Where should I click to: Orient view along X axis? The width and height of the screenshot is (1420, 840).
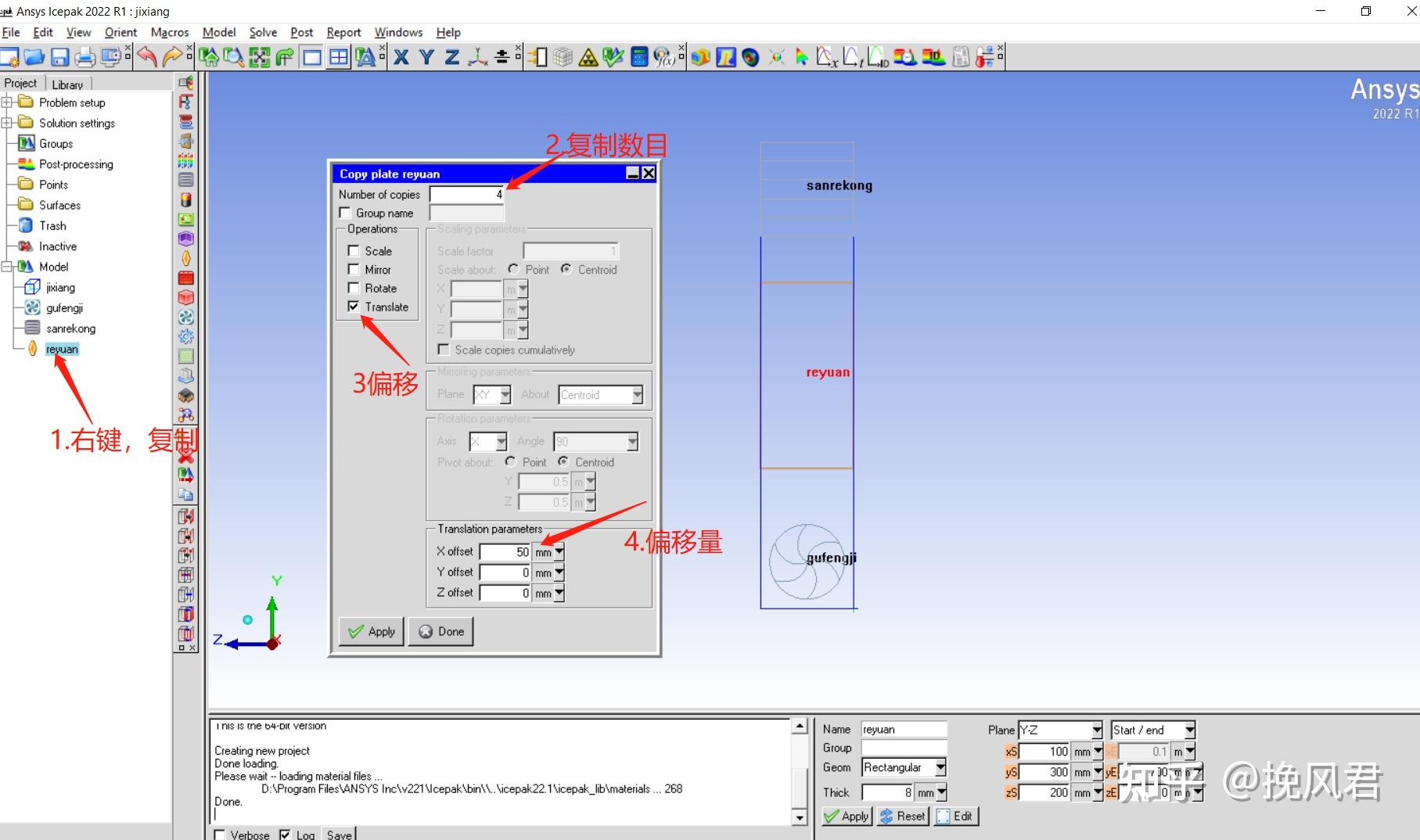click(x=401, y=56)
